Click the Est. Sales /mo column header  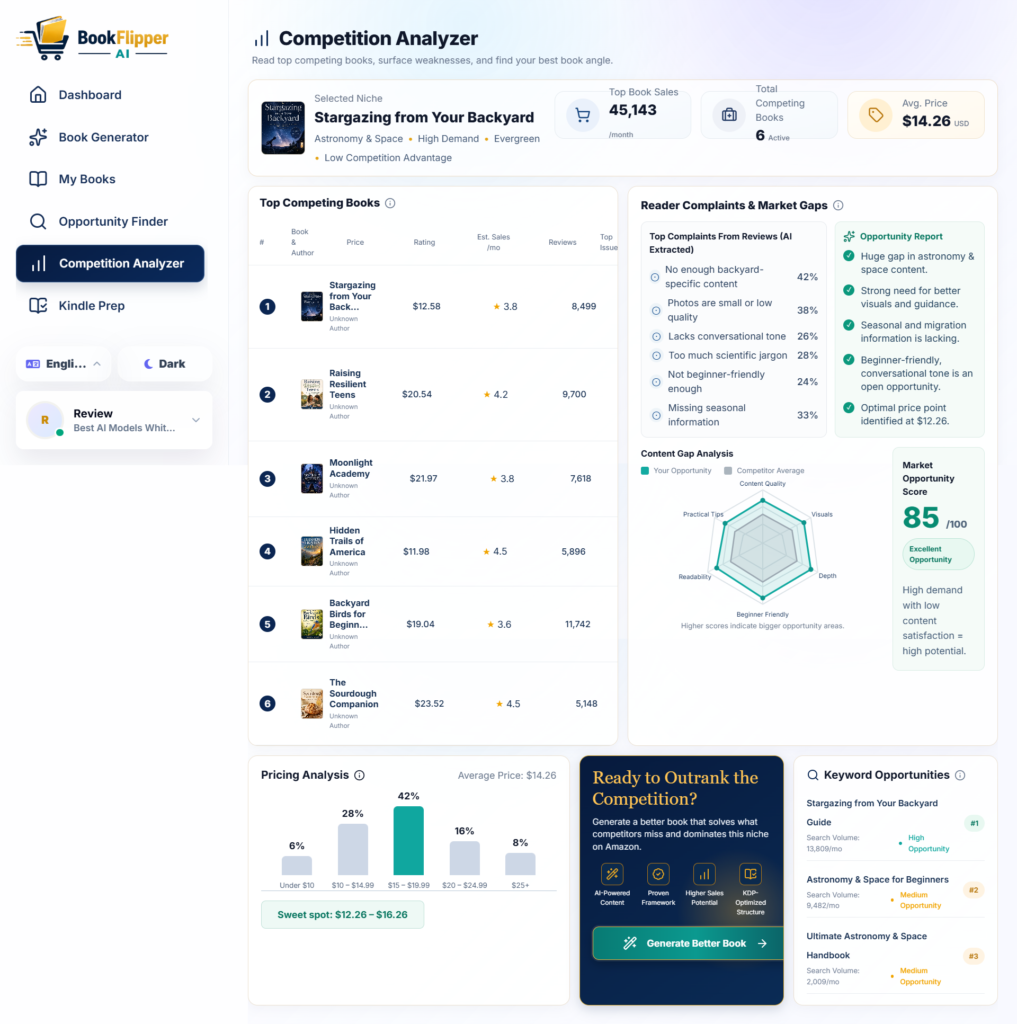[x=493, y=242]
